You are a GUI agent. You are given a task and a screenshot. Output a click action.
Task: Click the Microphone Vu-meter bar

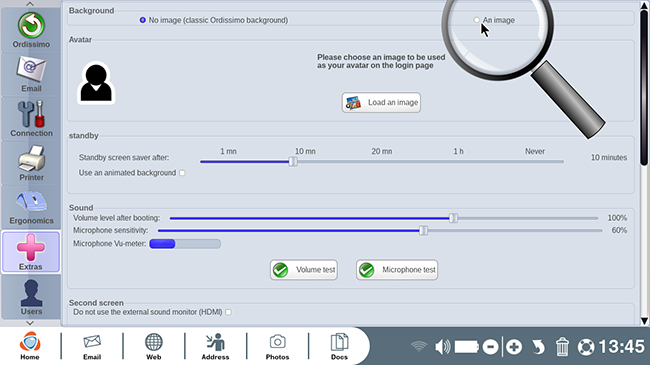point(185,243)
